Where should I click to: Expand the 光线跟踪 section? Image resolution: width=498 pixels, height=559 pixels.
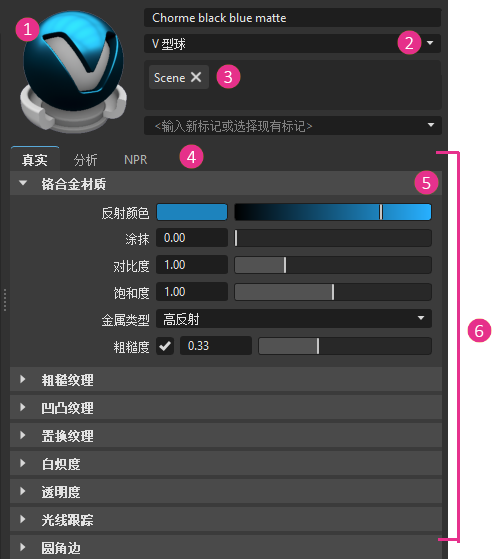tap(226, 519)
